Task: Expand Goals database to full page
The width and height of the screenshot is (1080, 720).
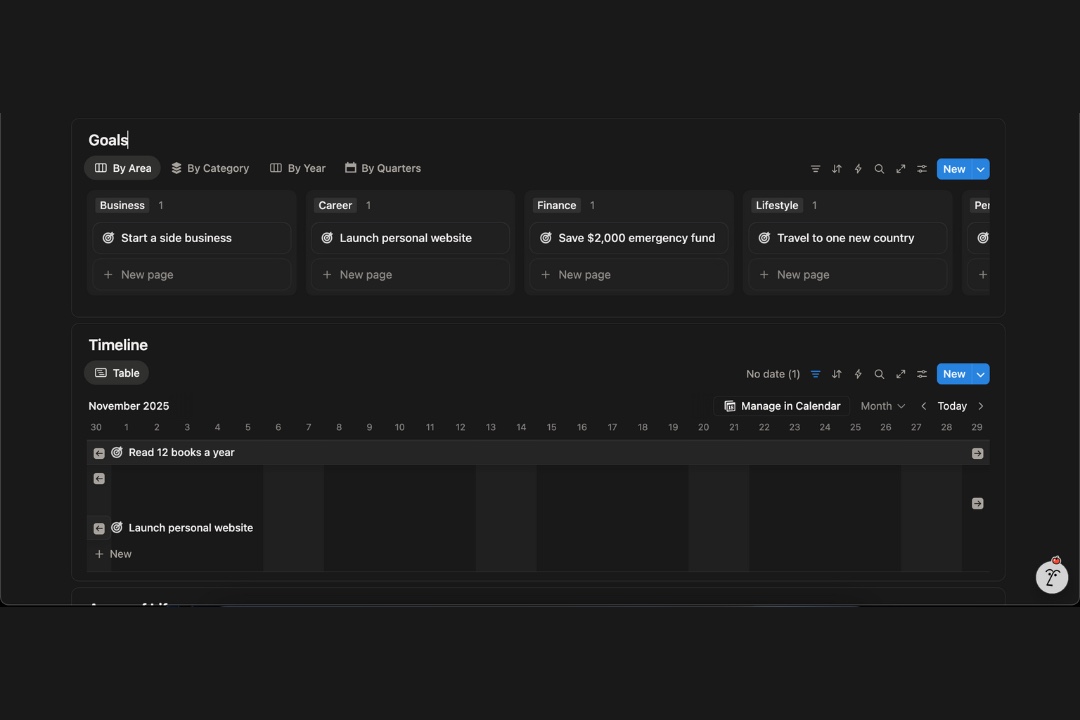Action: pos(900,169)
